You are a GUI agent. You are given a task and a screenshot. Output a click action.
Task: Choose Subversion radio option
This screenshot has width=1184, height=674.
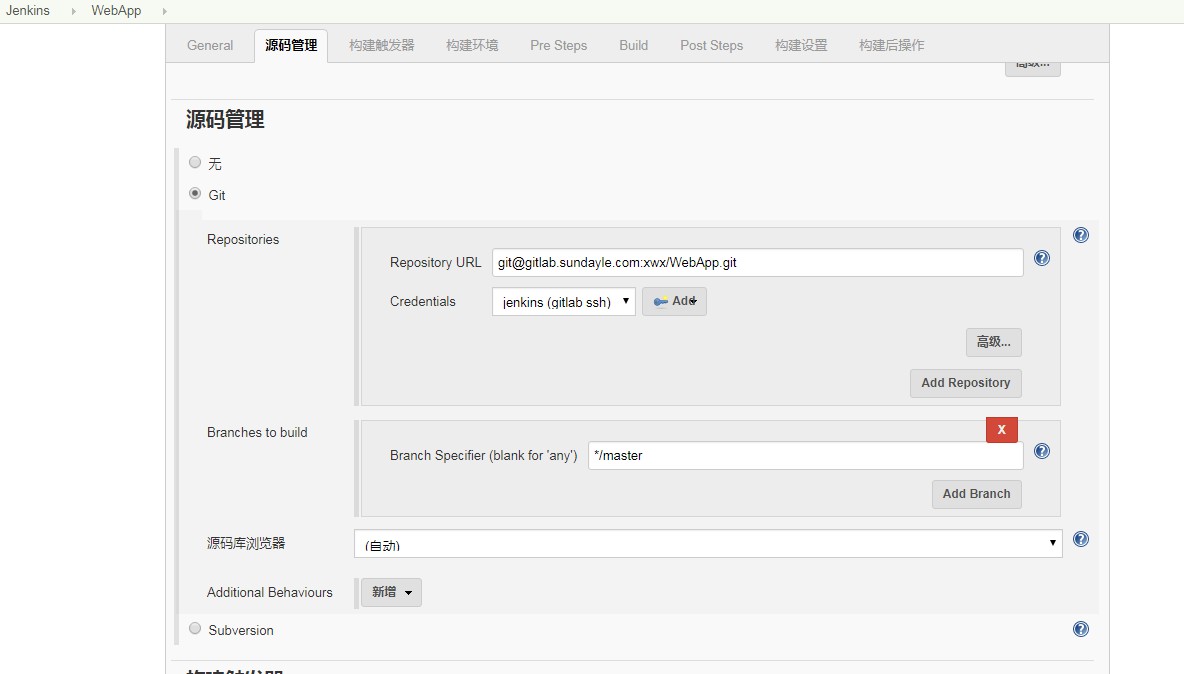195,629
